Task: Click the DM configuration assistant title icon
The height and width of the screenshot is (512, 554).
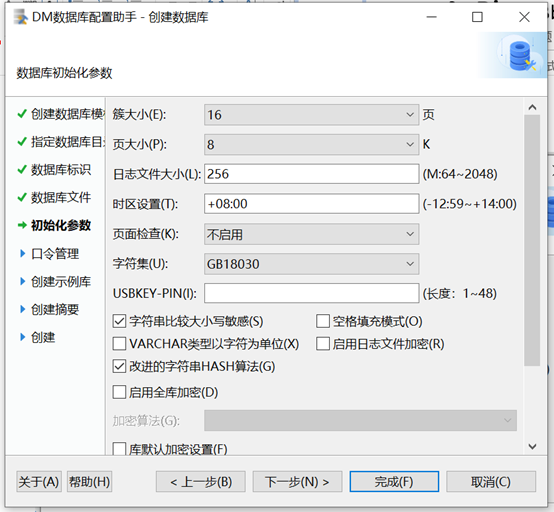Action: pyautogui.click(x=20, y=17)
